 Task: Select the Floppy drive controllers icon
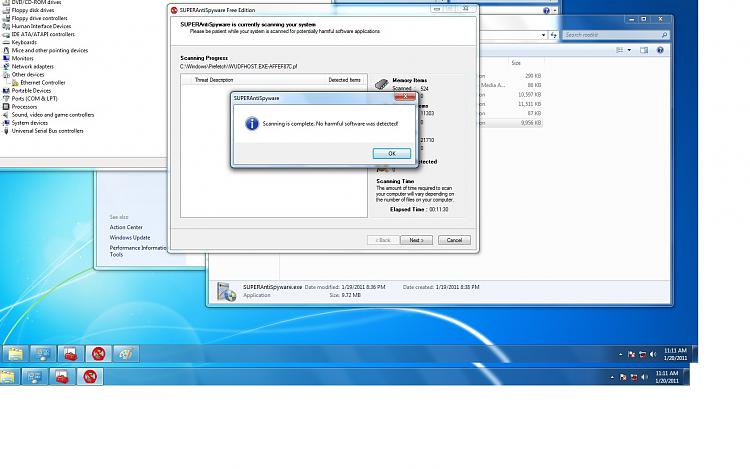[x=6, y=18]
